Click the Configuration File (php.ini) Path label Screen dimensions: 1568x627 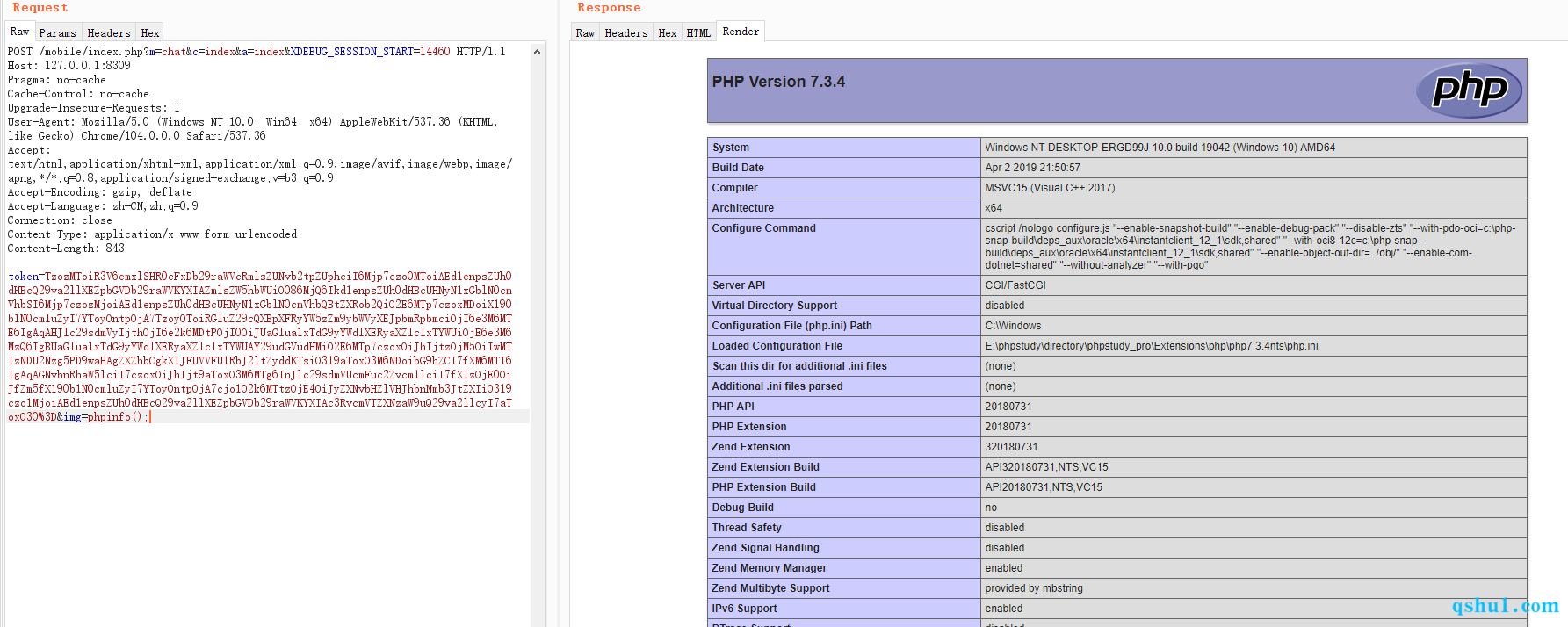click(x=792, y=326)
